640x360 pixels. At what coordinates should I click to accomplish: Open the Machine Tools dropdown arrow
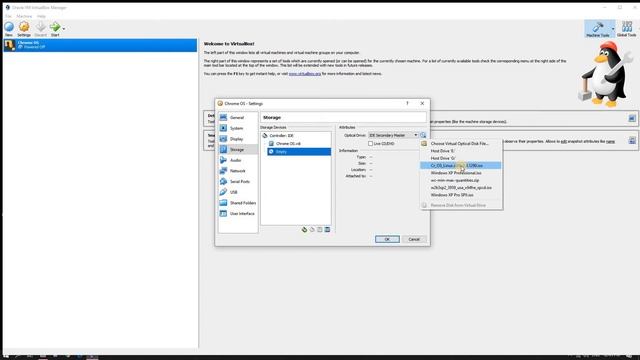point(613,29)
